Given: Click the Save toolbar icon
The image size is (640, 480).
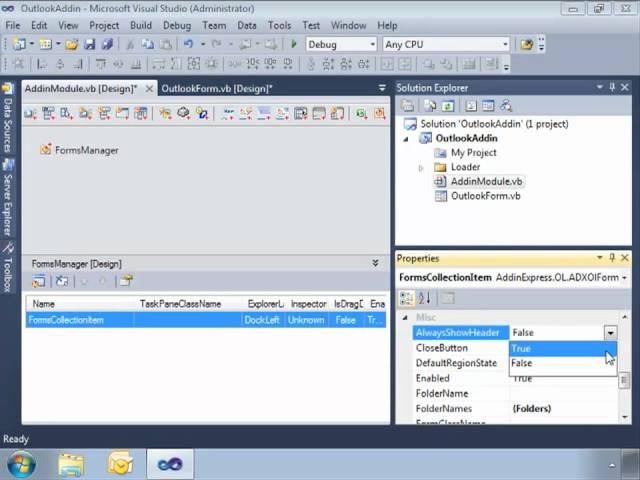Looking at the screenshot, I should click(89, 44).
